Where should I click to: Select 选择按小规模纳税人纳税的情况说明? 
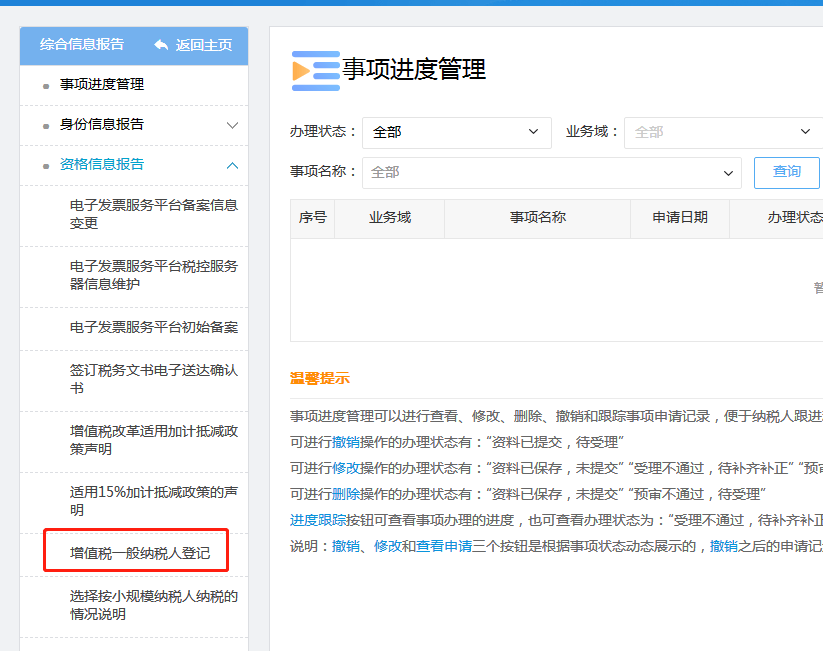tap(153, 605)
